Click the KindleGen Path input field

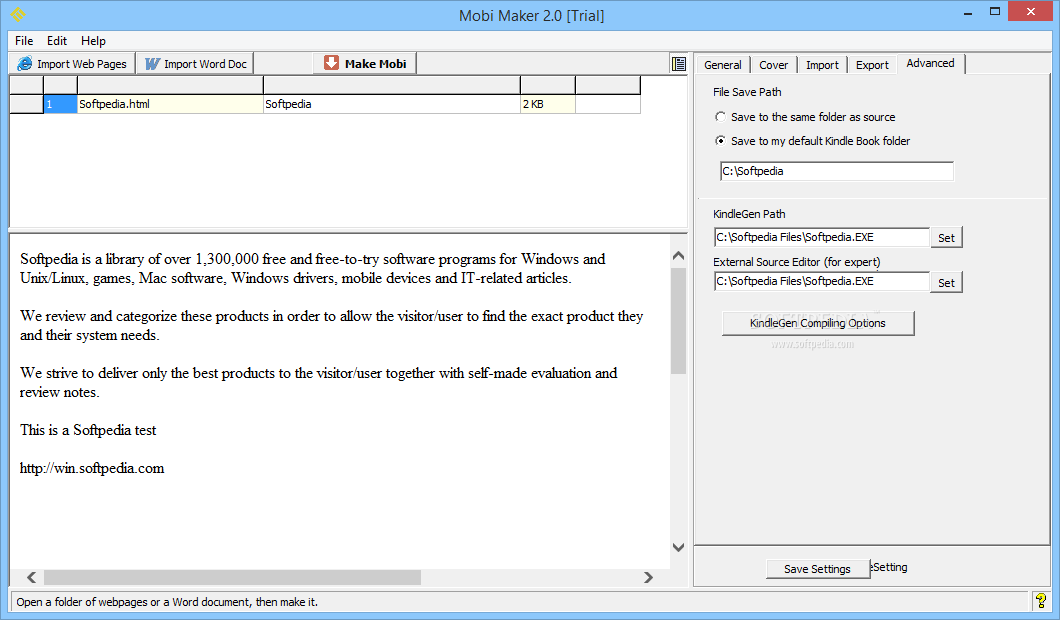(x=821, y=237)
